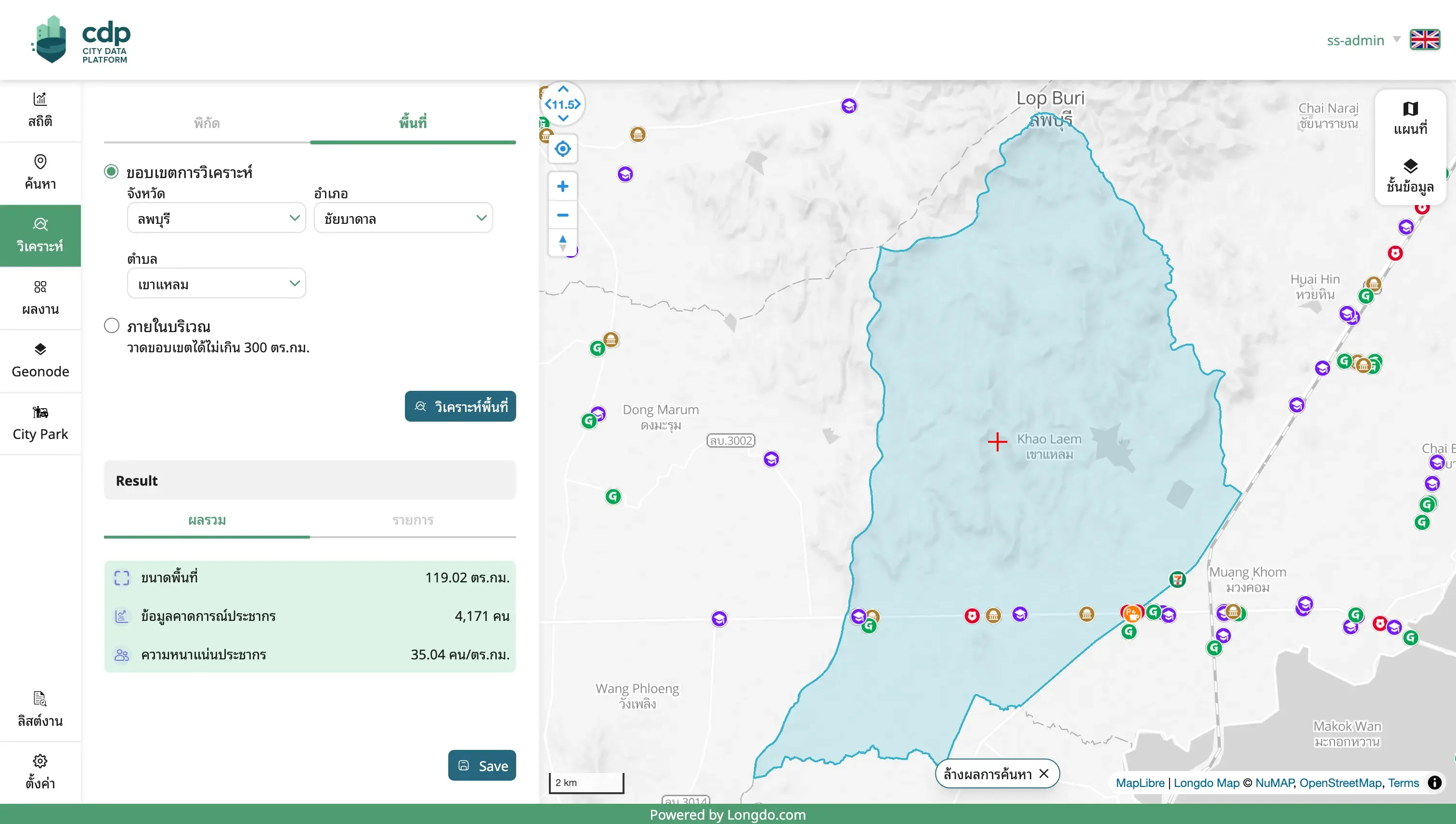This screenshot has height=824, width=1456.
Task: Pan map up with the top chevron
Action: [563, 89]
